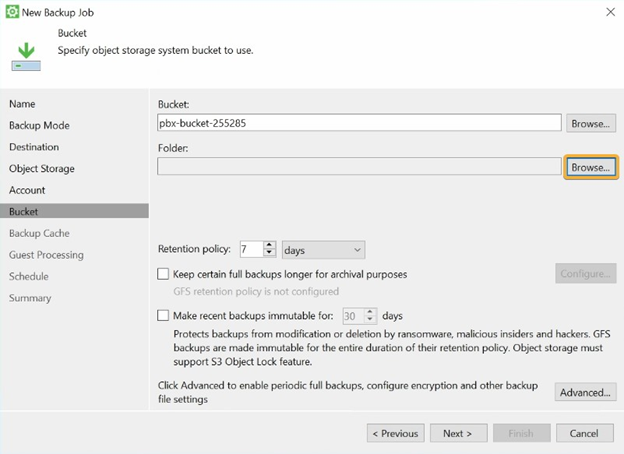
Task: Click into the Bucket name field
Action: tap(359, 123)
